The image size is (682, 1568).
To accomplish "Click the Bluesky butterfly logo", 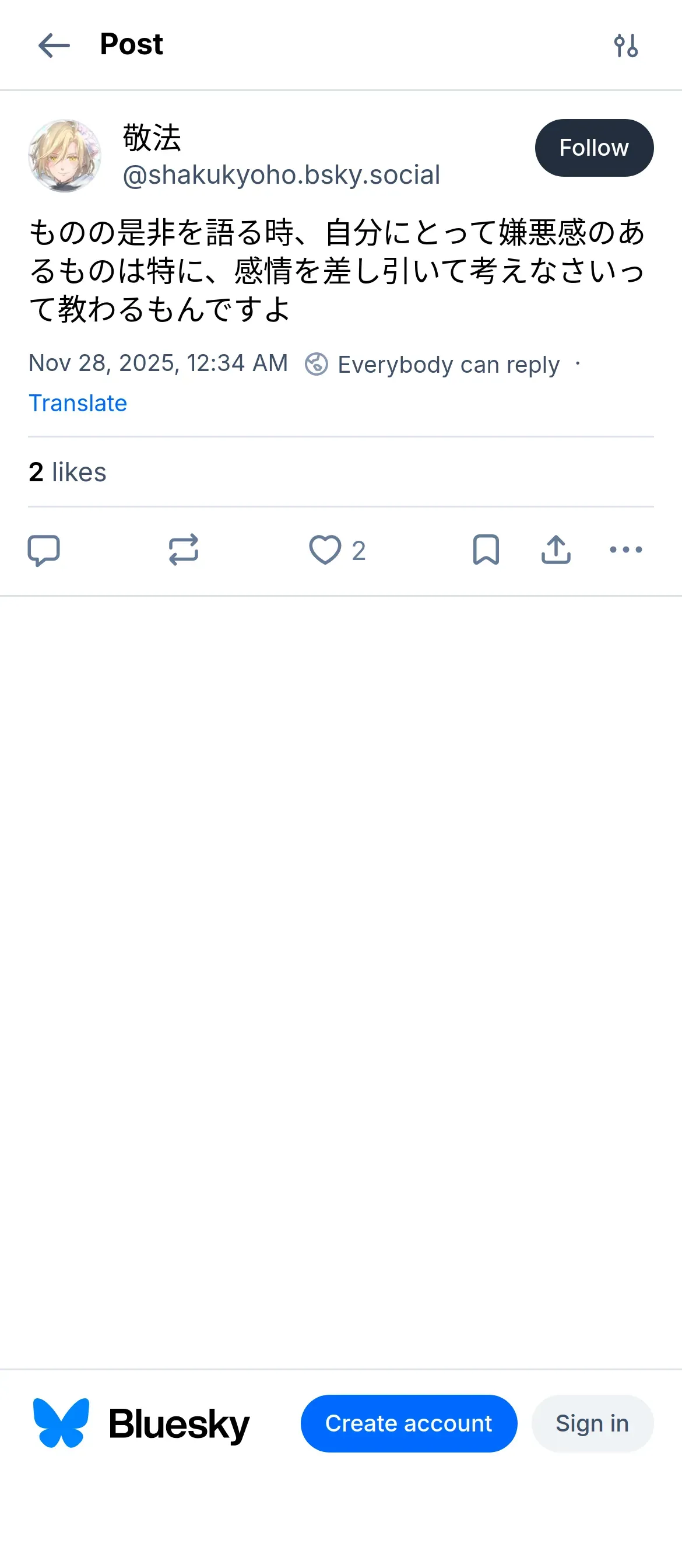I will click(61, 1423).
